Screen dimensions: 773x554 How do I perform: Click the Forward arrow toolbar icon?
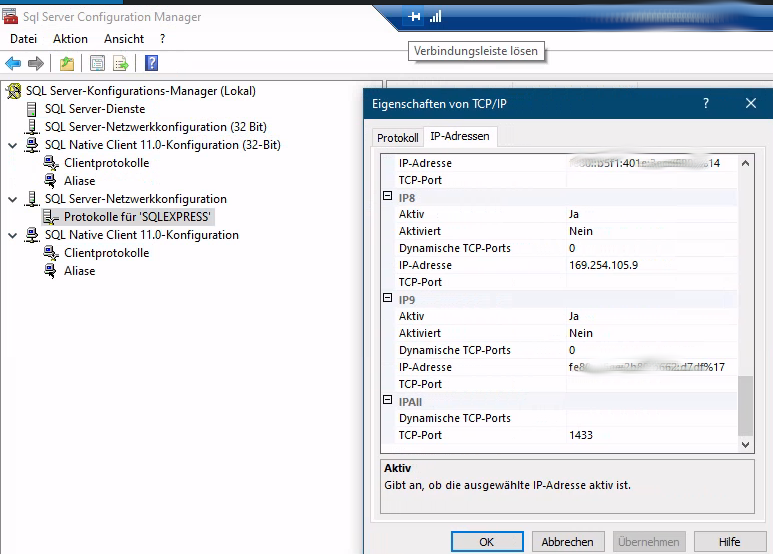coord(35,63)
